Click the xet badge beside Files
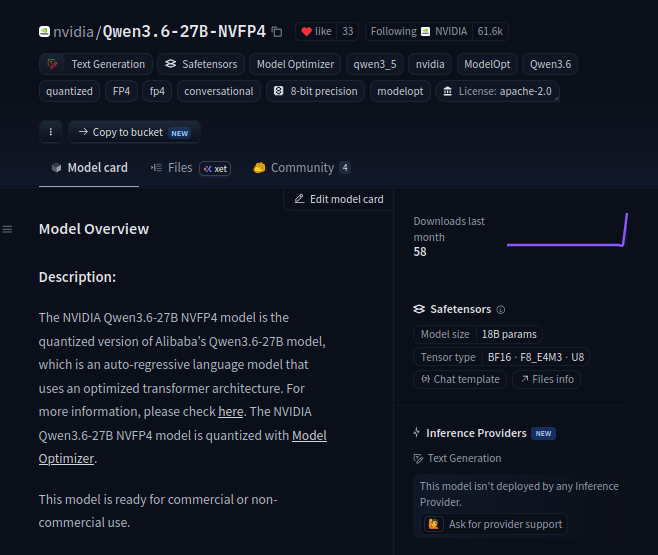The image size is (658, 555). coord(215,169)
